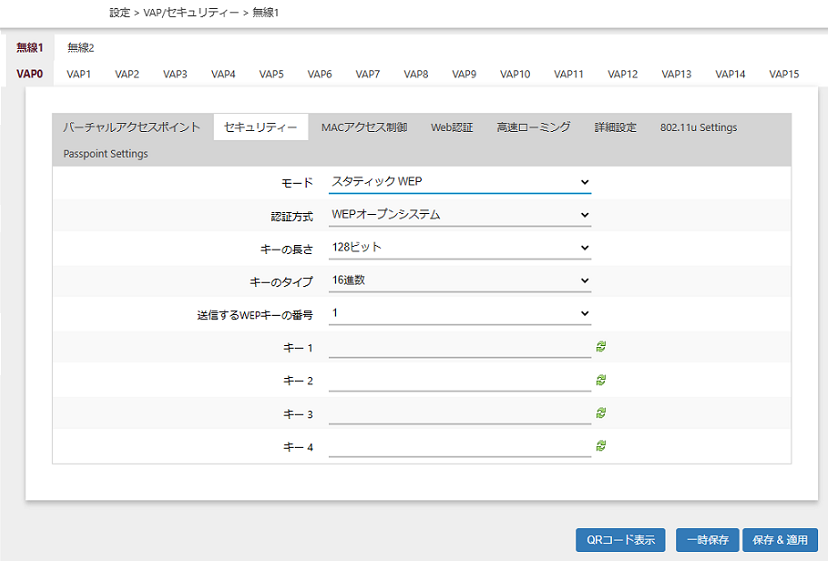This screenshot has width=828, height=561.
Task: Click the 保存 & 適用 button
Action: tap(782, 540)
